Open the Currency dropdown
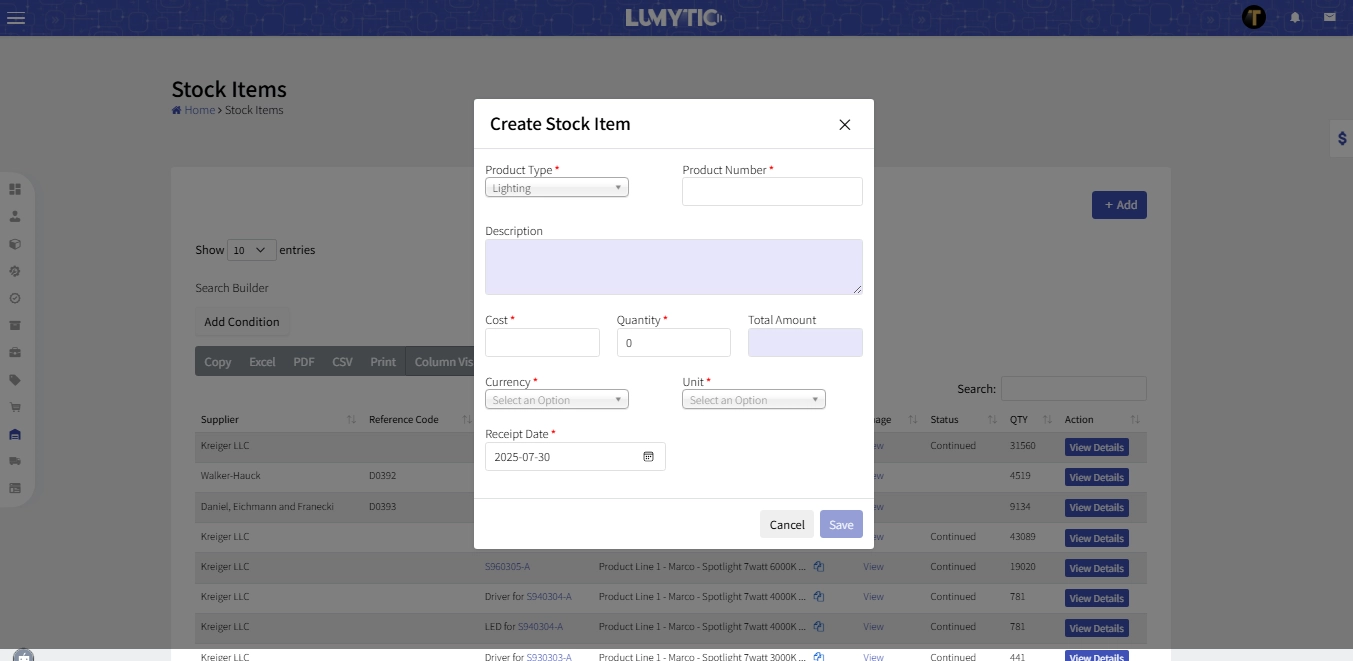This screenshot has height=661, width=1353. (556, 400)
